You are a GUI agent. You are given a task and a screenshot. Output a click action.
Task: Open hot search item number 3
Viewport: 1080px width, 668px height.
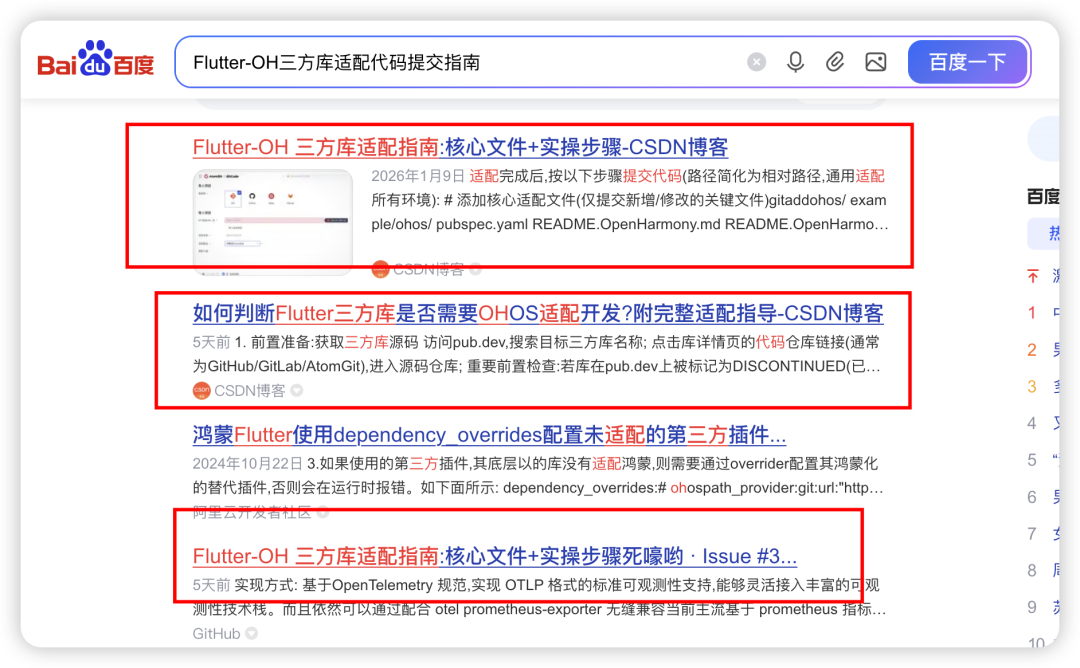pos(1043,386)
